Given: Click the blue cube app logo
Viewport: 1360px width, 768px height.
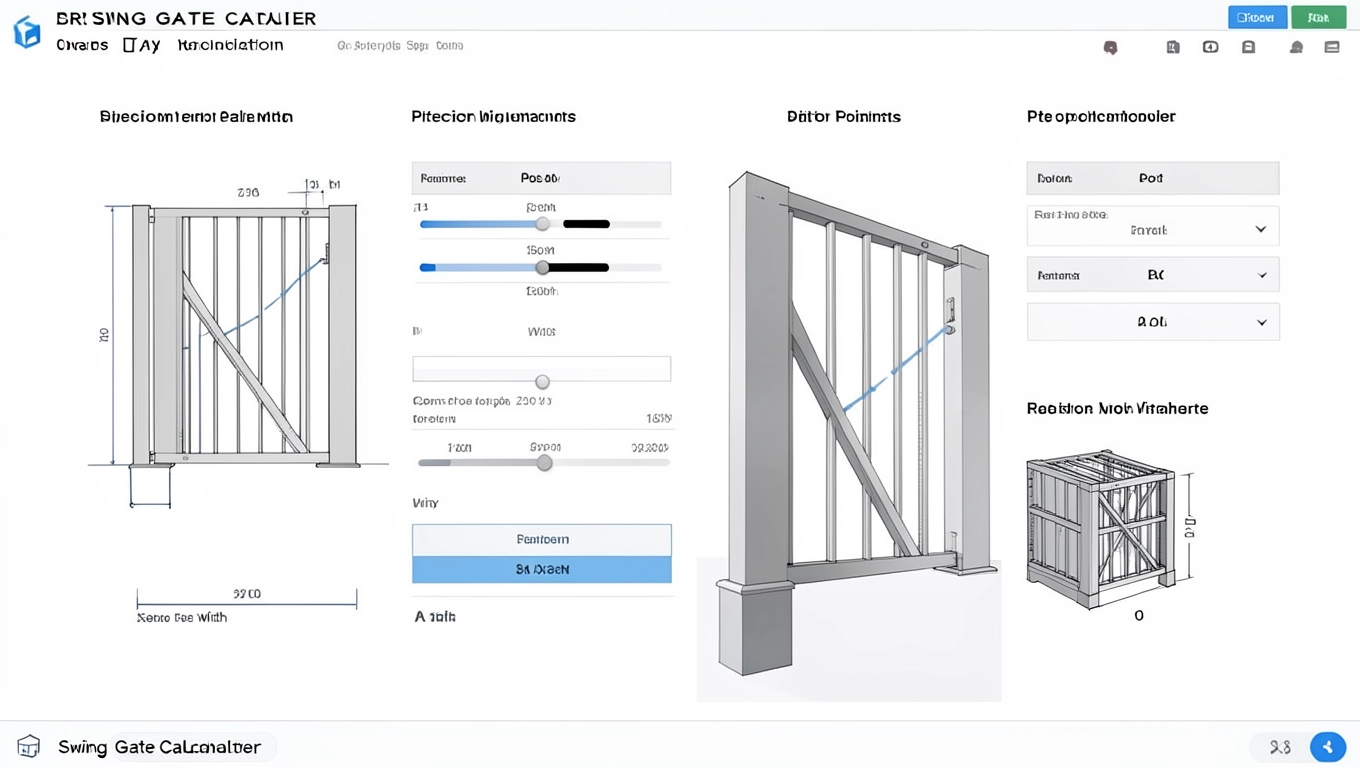Looking at the screenshot, I should (27, 32).
